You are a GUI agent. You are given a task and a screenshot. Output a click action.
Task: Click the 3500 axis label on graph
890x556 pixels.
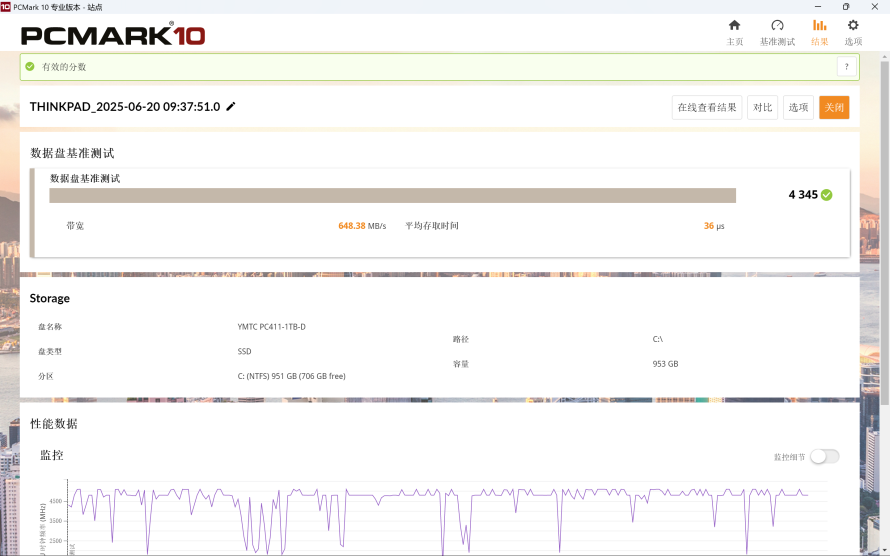click(x=56, y=521)
